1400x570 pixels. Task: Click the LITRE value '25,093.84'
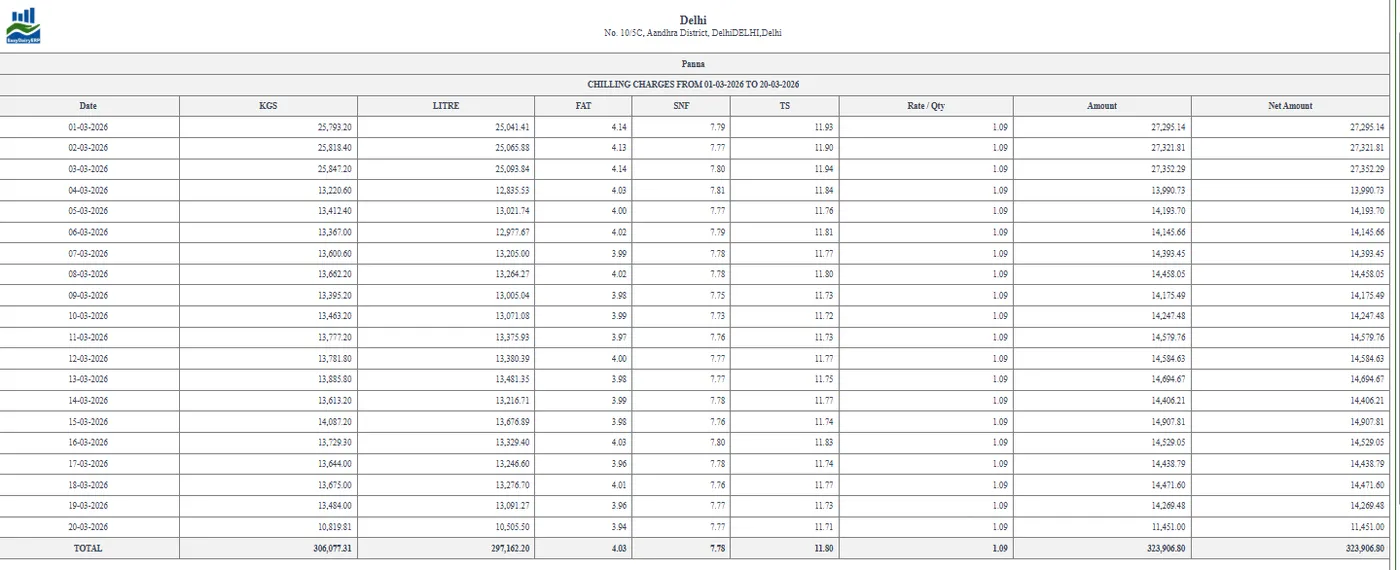[513, 169]
